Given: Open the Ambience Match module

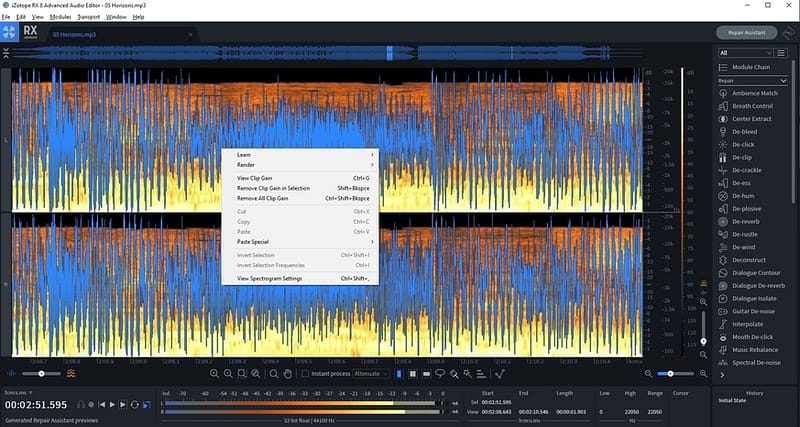Looking at the screenshot, I should [x=748, y=93].
